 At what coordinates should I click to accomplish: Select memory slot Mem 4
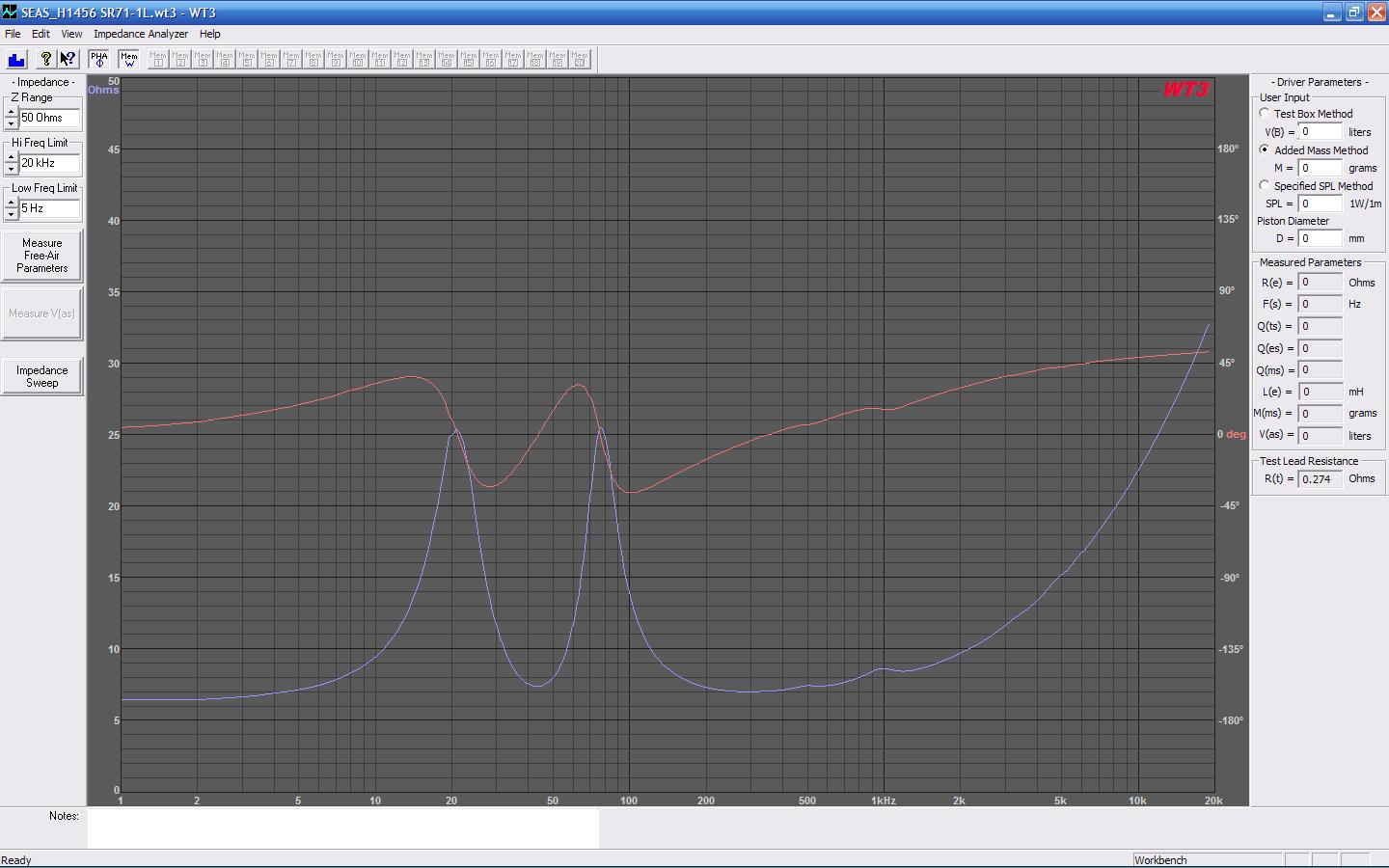pyautogui.click(x=225, y=59)
